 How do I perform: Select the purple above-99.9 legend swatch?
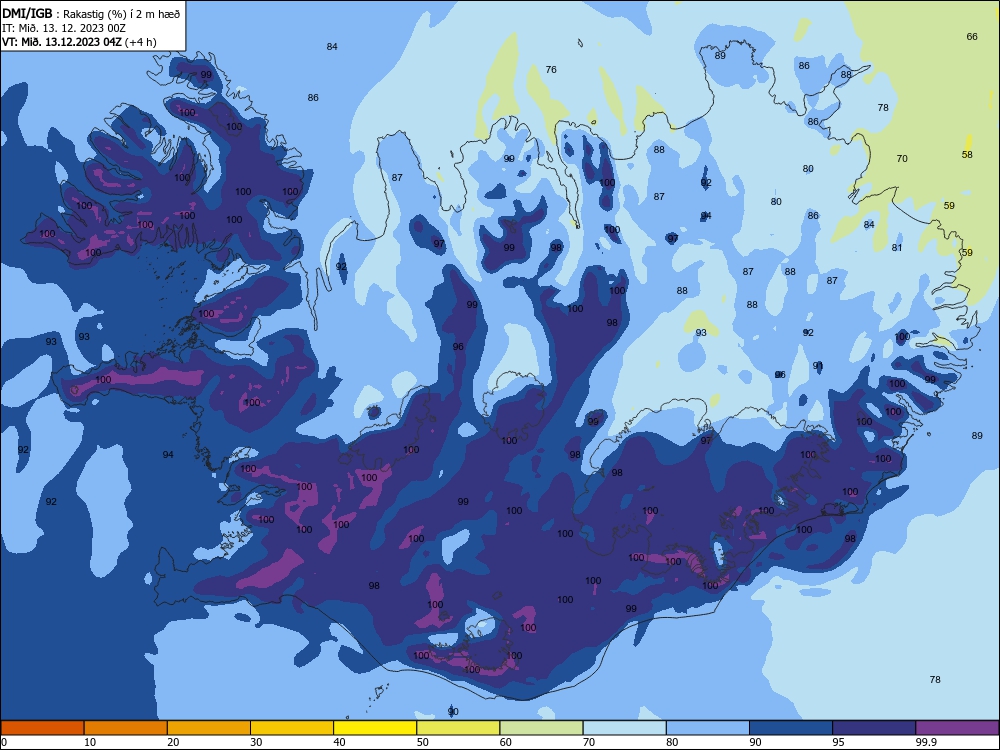point(957,728)
